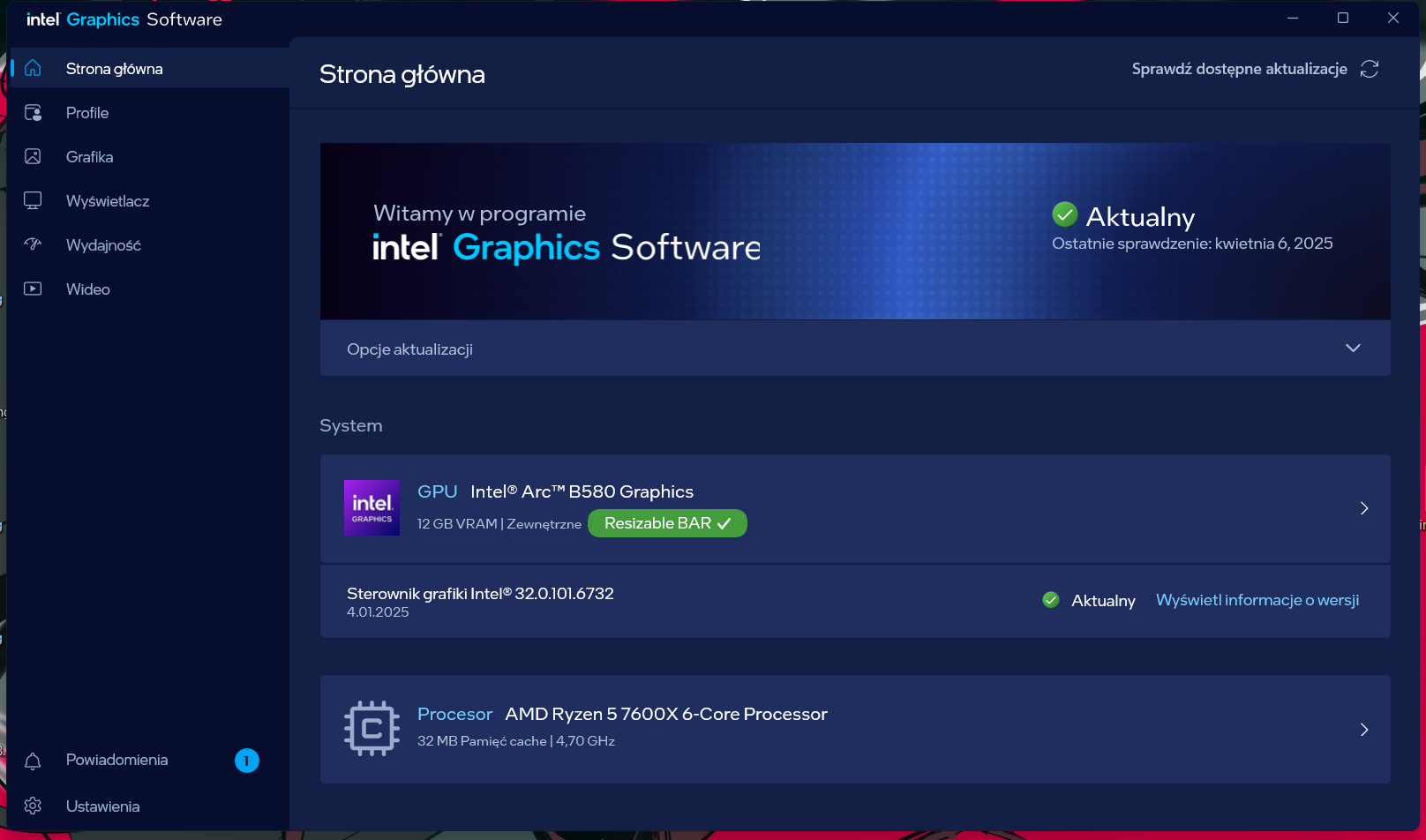Click the Grafika image icon
Image resolution: width=1426 pixels, height=840 pixels.
pos(33,157)
